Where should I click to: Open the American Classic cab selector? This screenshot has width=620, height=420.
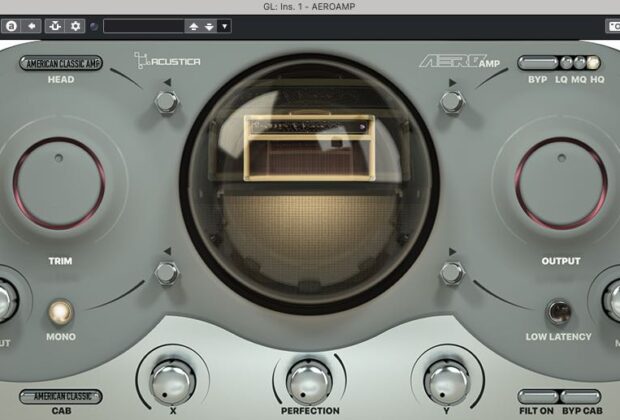61,396
